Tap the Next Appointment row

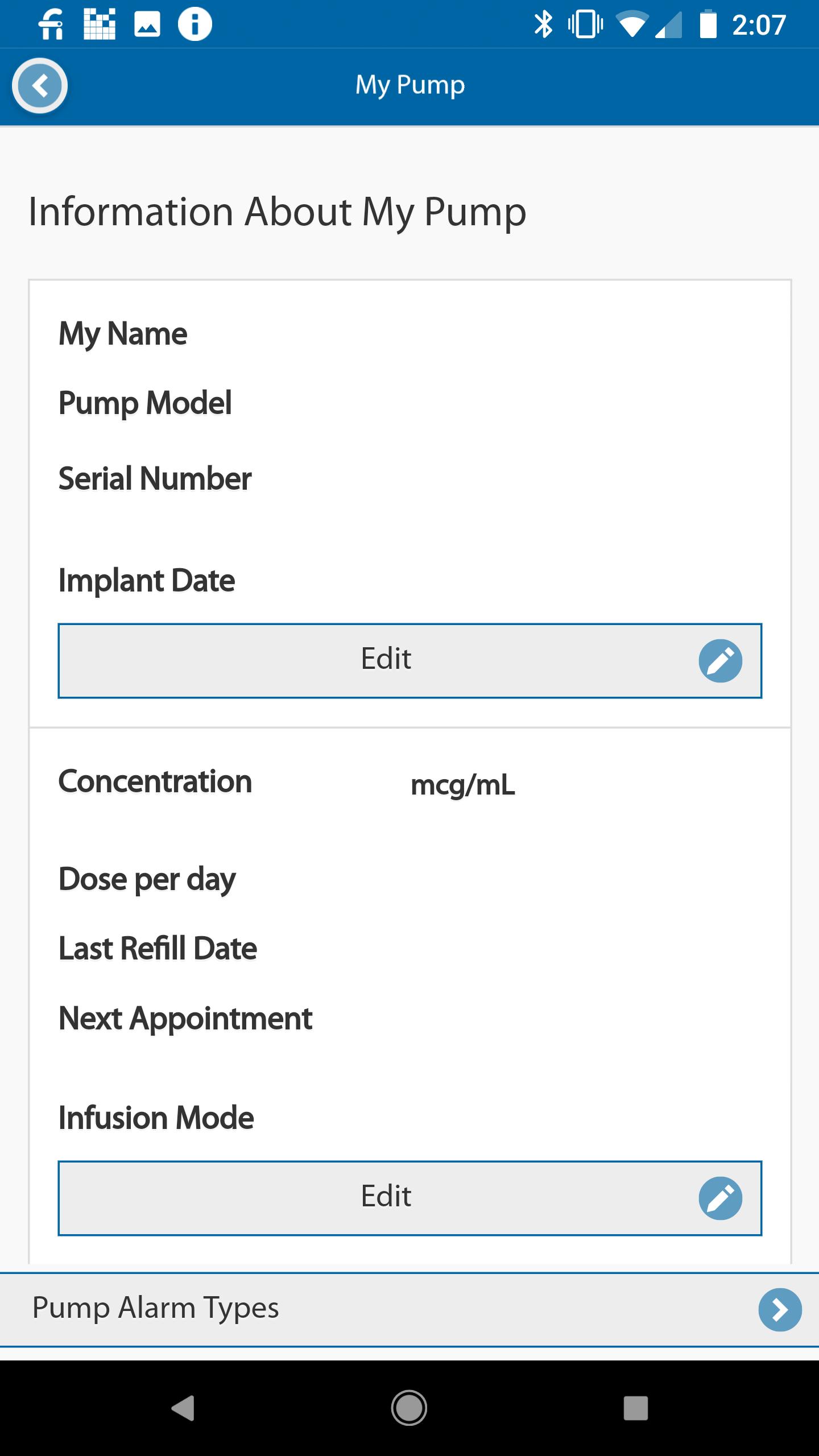pyautogui.click(x=186, y=1018)
